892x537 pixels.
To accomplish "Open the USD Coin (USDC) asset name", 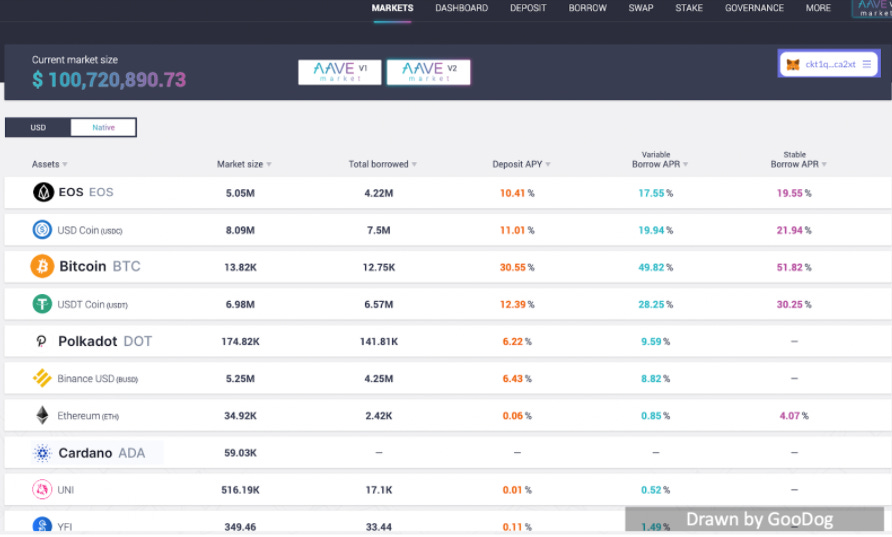I will pos(90,230).
